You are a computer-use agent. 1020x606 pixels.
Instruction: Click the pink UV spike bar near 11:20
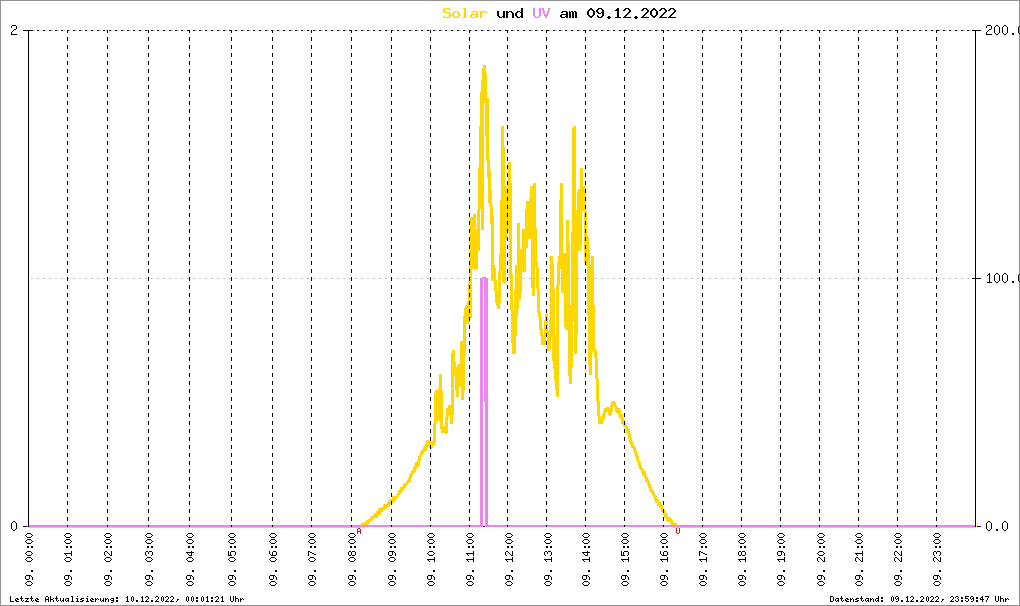484,402
